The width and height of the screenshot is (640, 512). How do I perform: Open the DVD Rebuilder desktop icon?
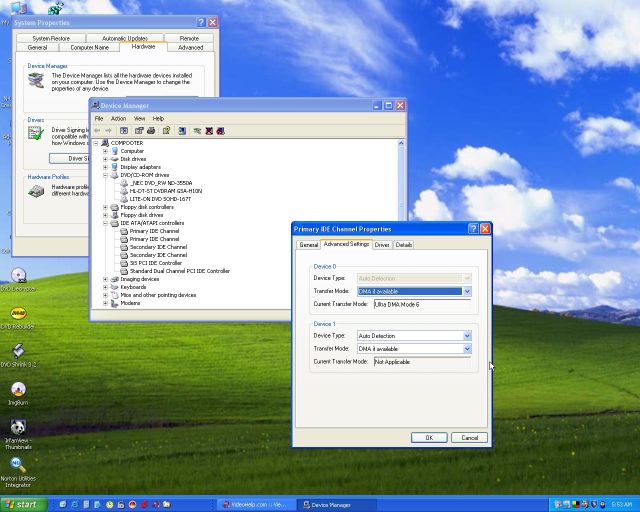18,318
